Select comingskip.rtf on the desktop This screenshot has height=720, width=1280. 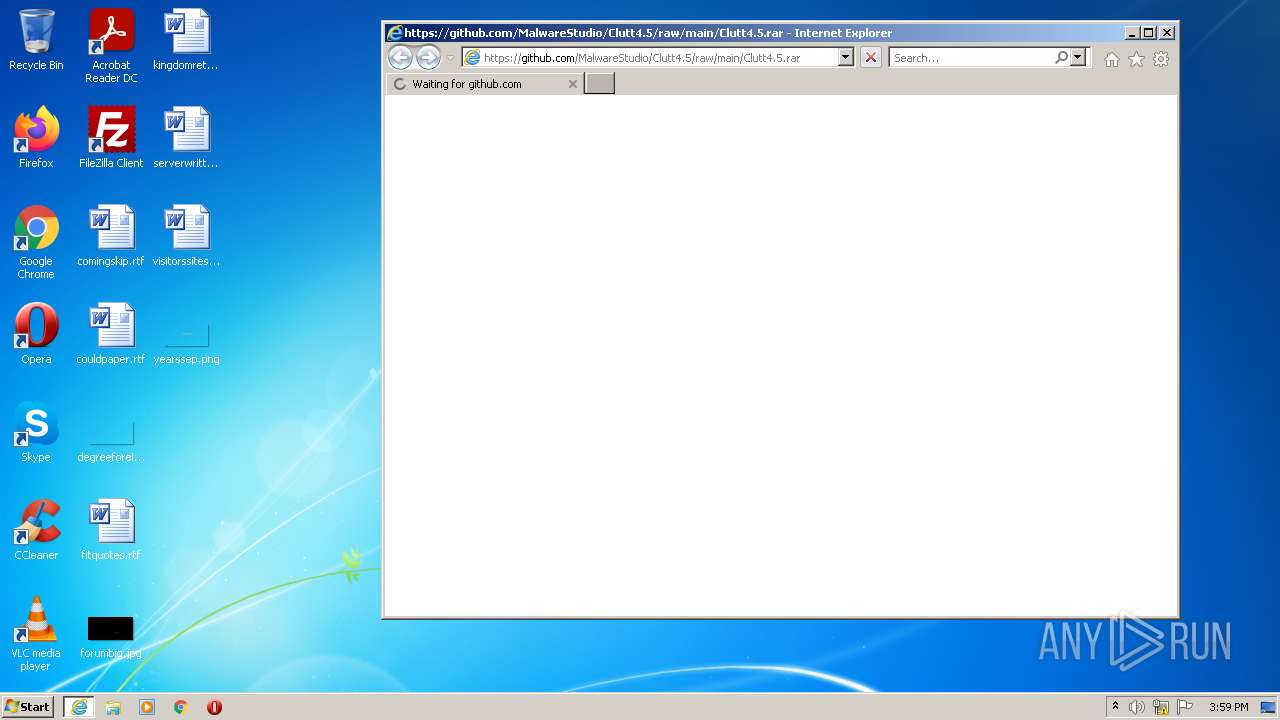[x=111, y=236]
